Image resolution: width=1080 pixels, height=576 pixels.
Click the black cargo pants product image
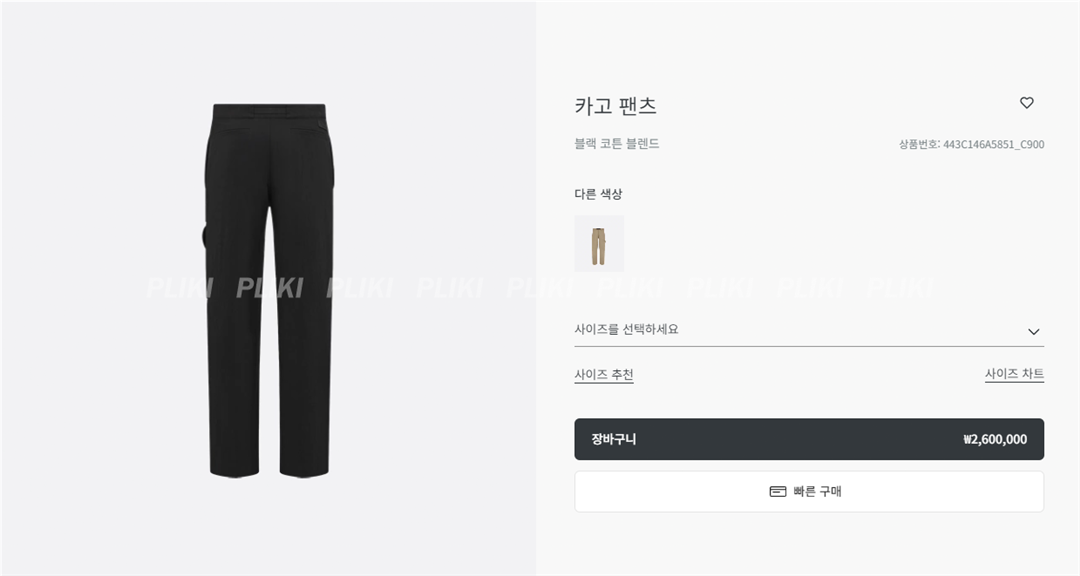tap(269, 290)
